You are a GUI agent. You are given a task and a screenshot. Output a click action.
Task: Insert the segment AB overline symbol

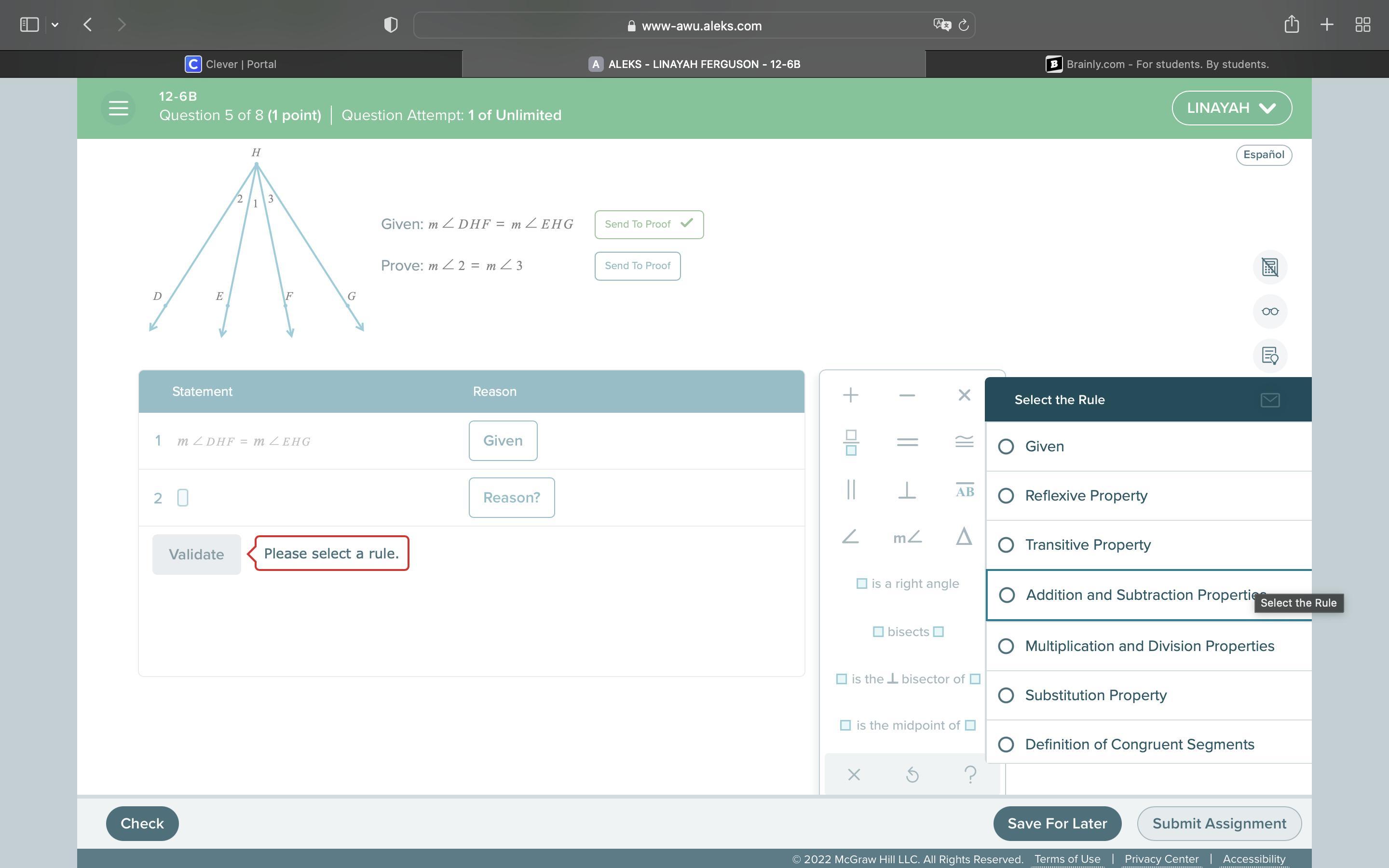964,490
